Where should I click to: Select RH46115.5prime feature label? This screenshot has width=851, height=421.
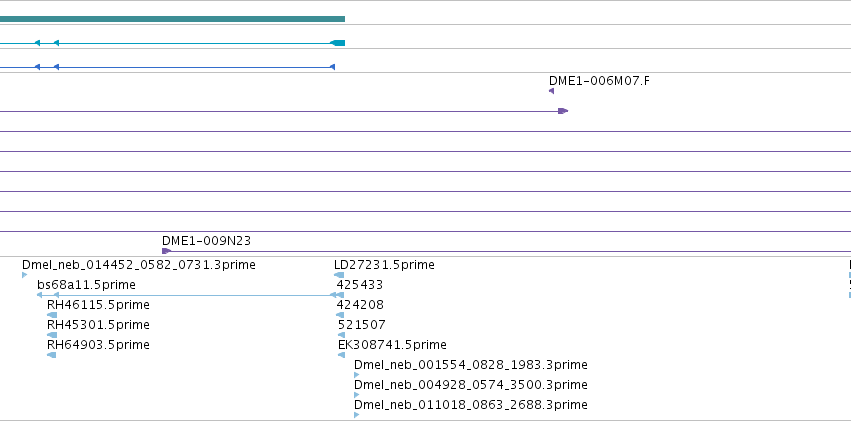(98, 305)
